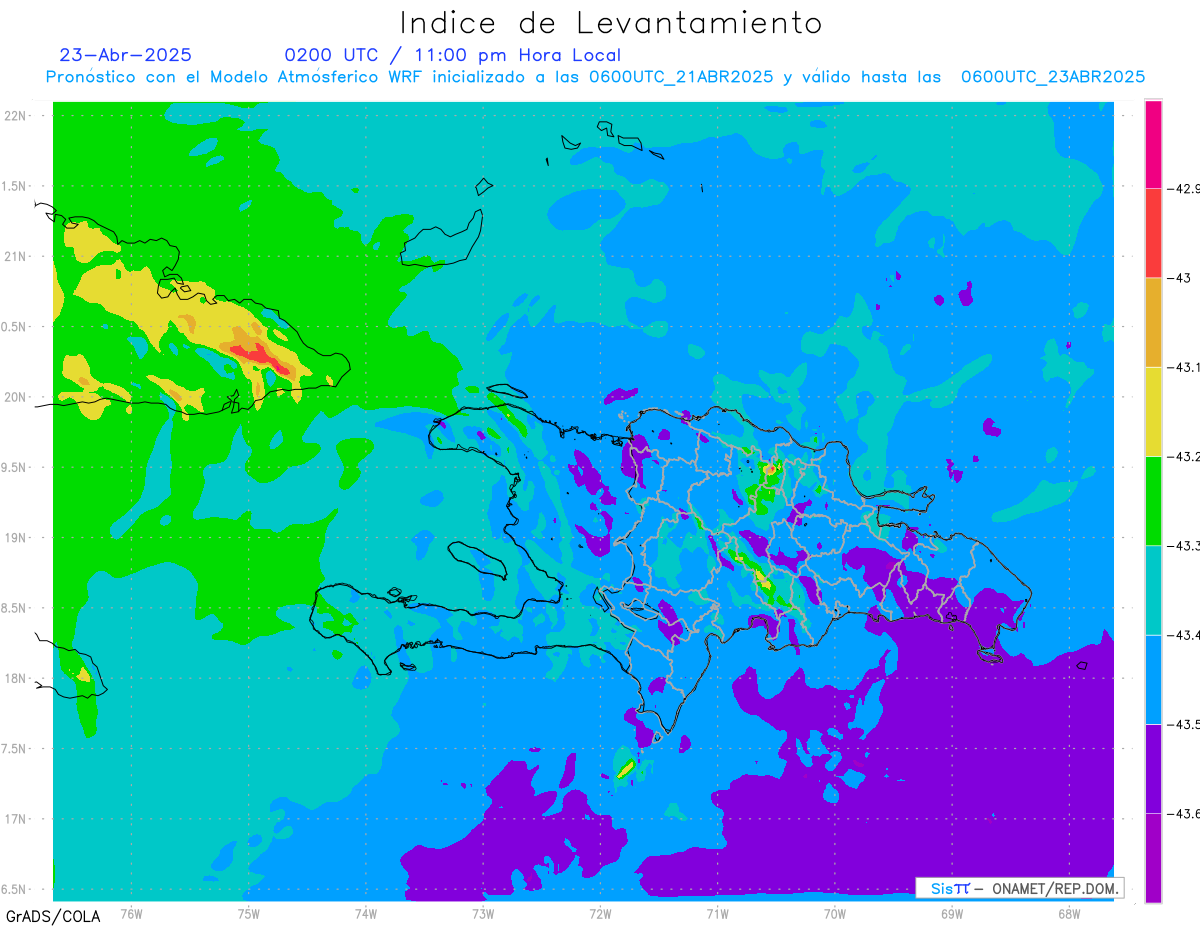Pick the magenta swatch at the top of the color bar
The image size is (1200, 927).
coord(1153,144)
